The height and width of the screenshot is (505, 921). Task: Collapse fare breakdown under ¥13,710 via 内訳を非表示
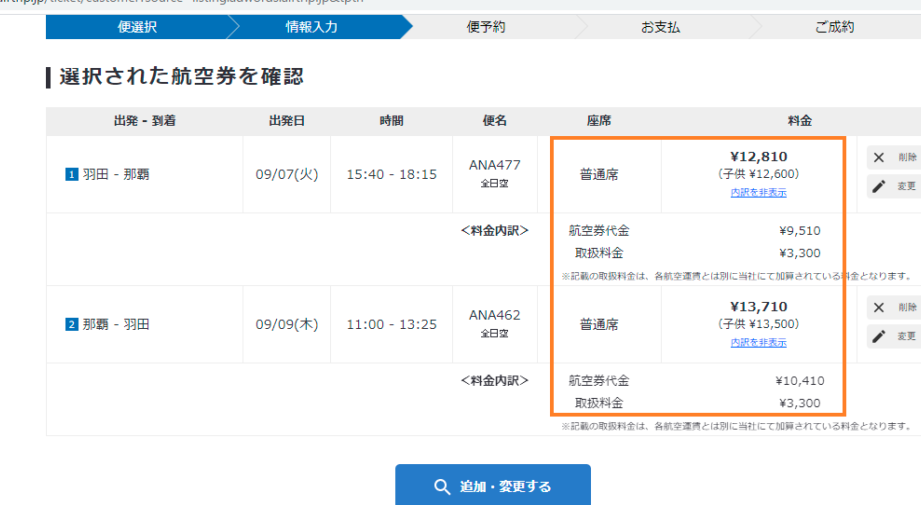point(758,343)
